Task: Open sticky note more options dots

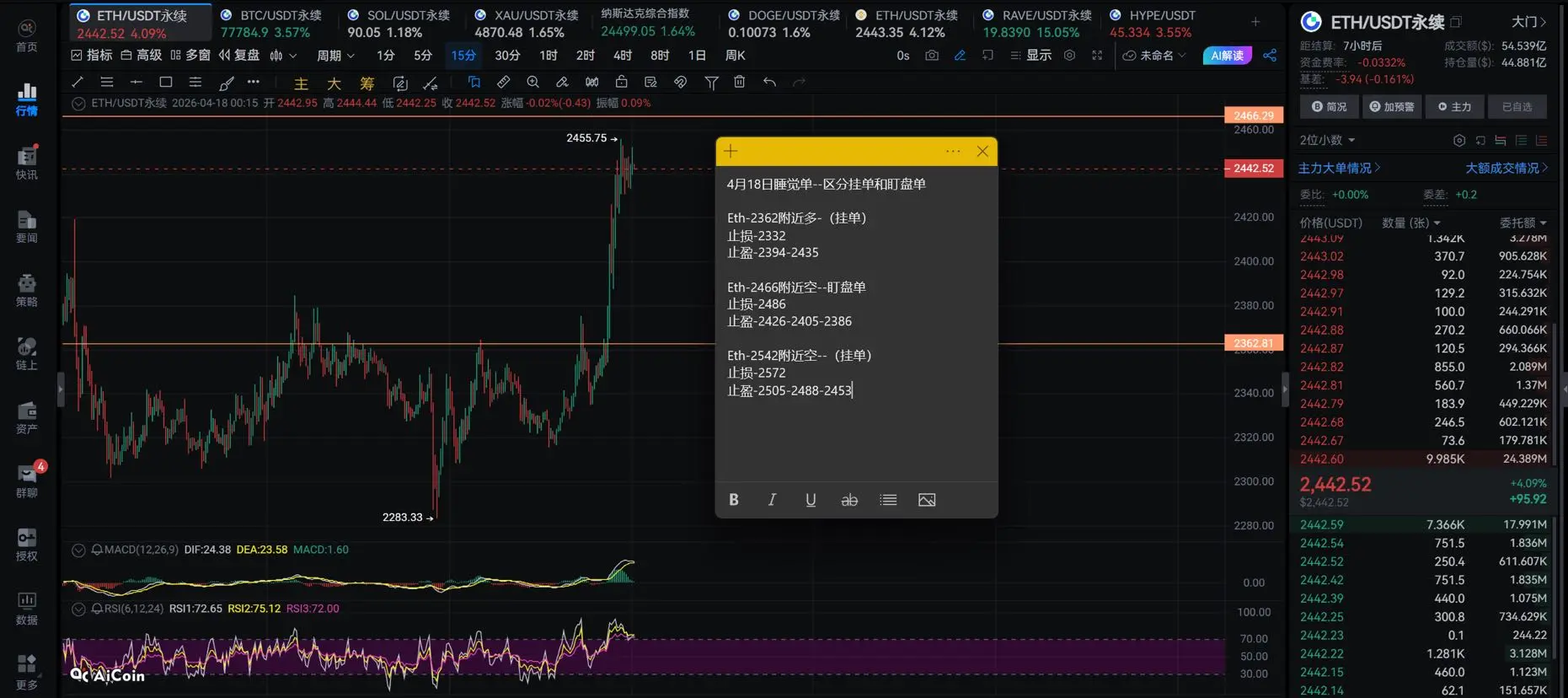Action: click(953, 152)
